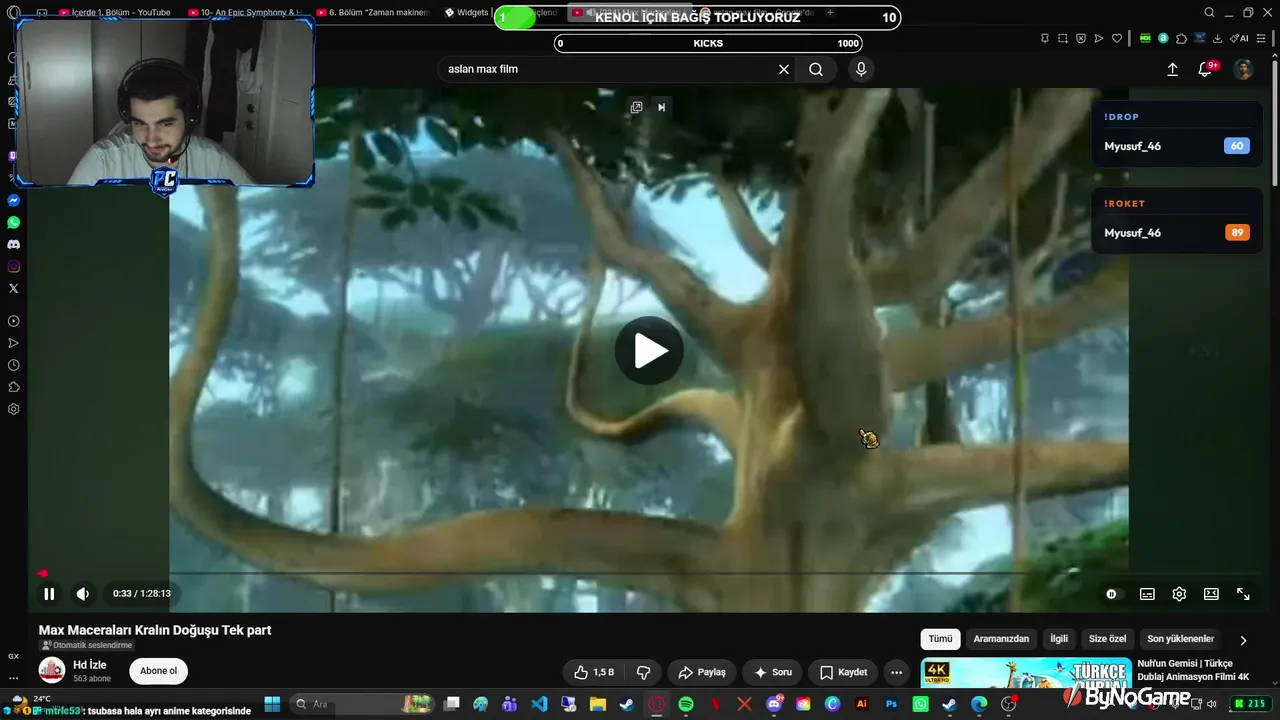Open the browser Easy Setup sliders icon
The image size is (1280, 720).
[1261, 38]
